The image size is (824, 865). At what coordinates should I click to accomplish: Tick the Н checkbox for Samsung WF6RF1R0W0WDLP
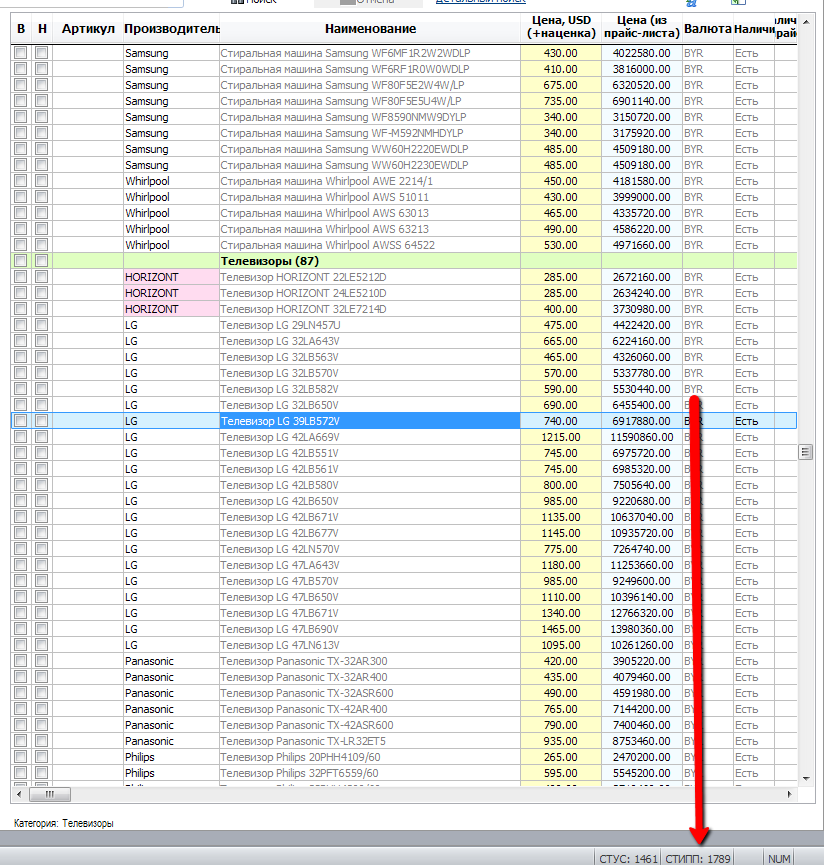pos(41,69)
